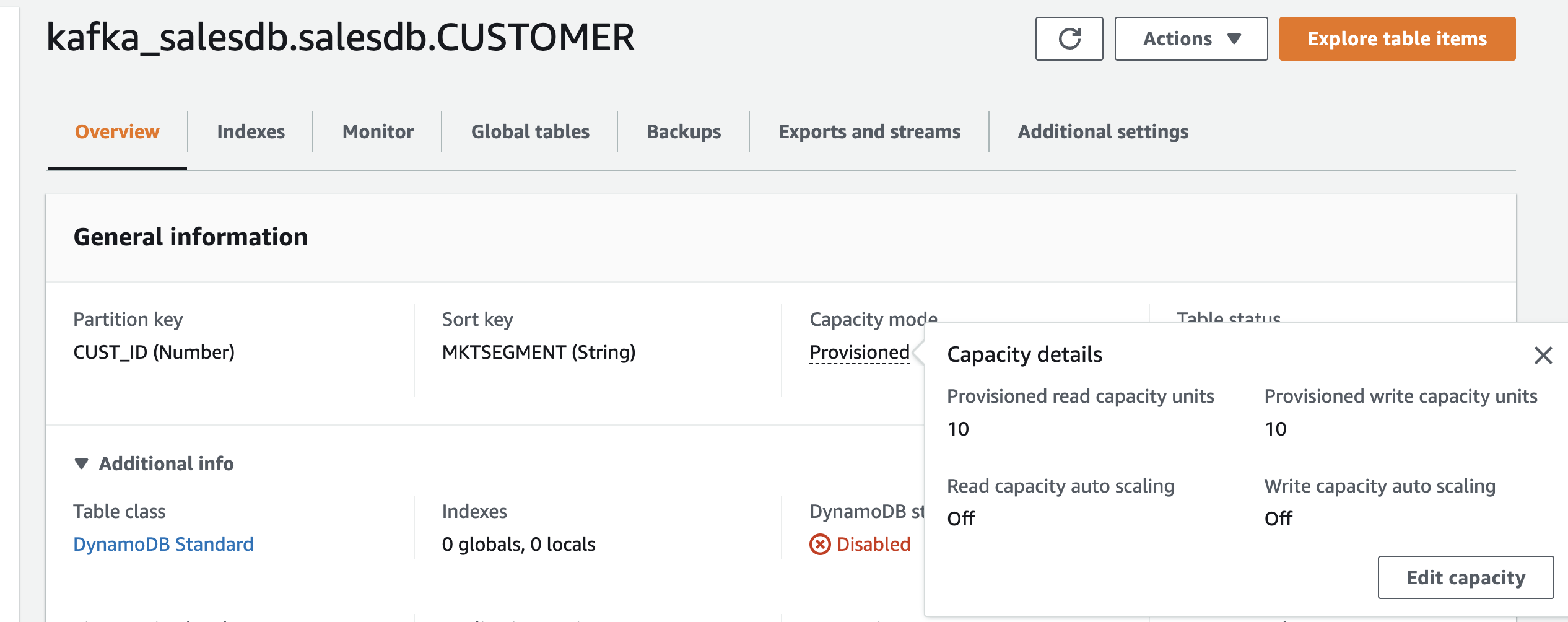This screenshot has height=622, width=1568.
Task: Click the table name kafka_salesdb.salesdb.CUSTOMER heading
Action: click(x=341, y=37)
